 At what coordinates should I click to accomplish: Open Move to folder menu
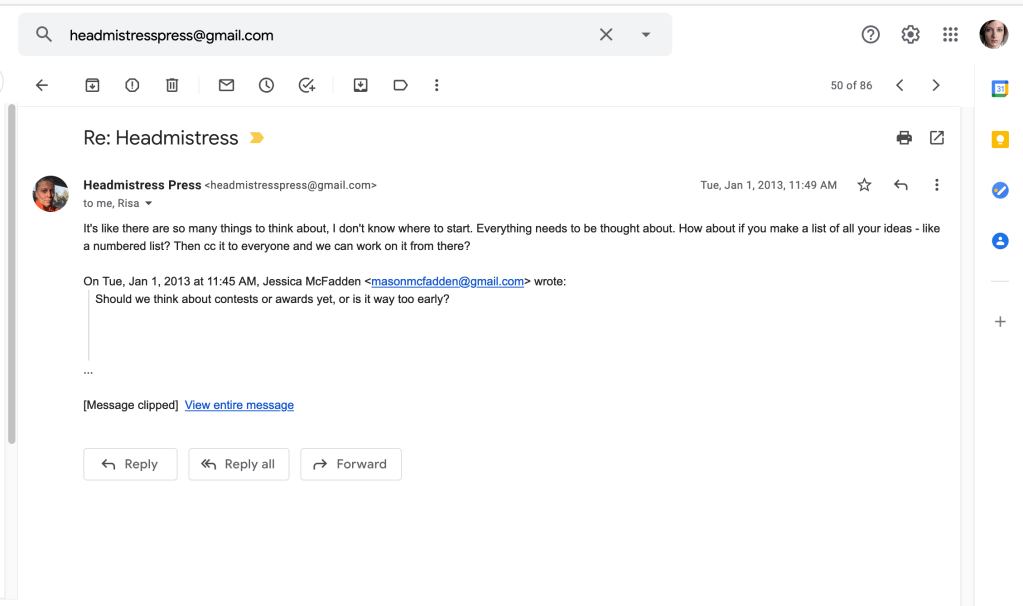click(x=361, y=86)
